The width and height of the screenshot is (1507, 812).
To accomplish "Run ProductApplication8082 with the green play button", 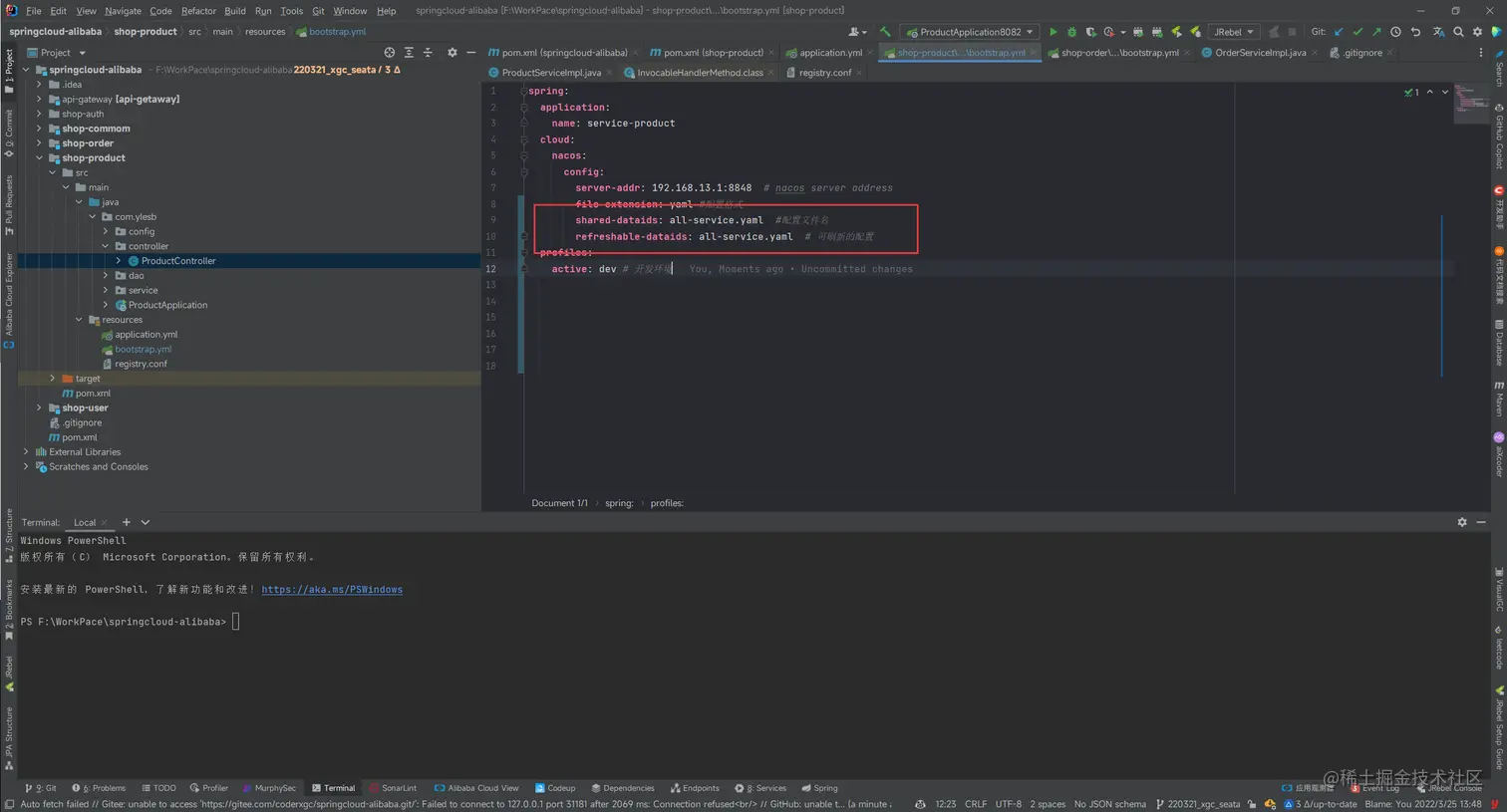I will click(x=1053, y=32).
